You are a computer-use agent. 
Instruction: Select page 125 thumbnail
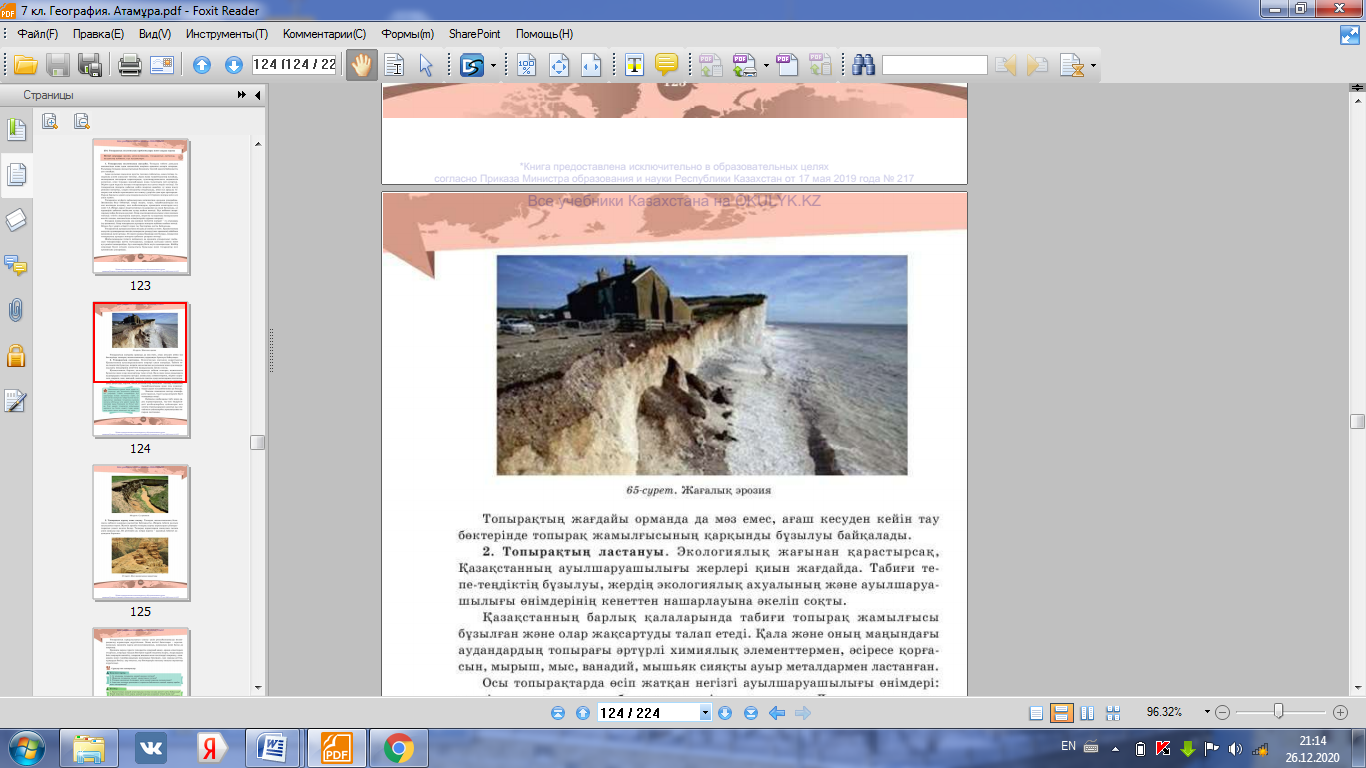coord(140,531)
